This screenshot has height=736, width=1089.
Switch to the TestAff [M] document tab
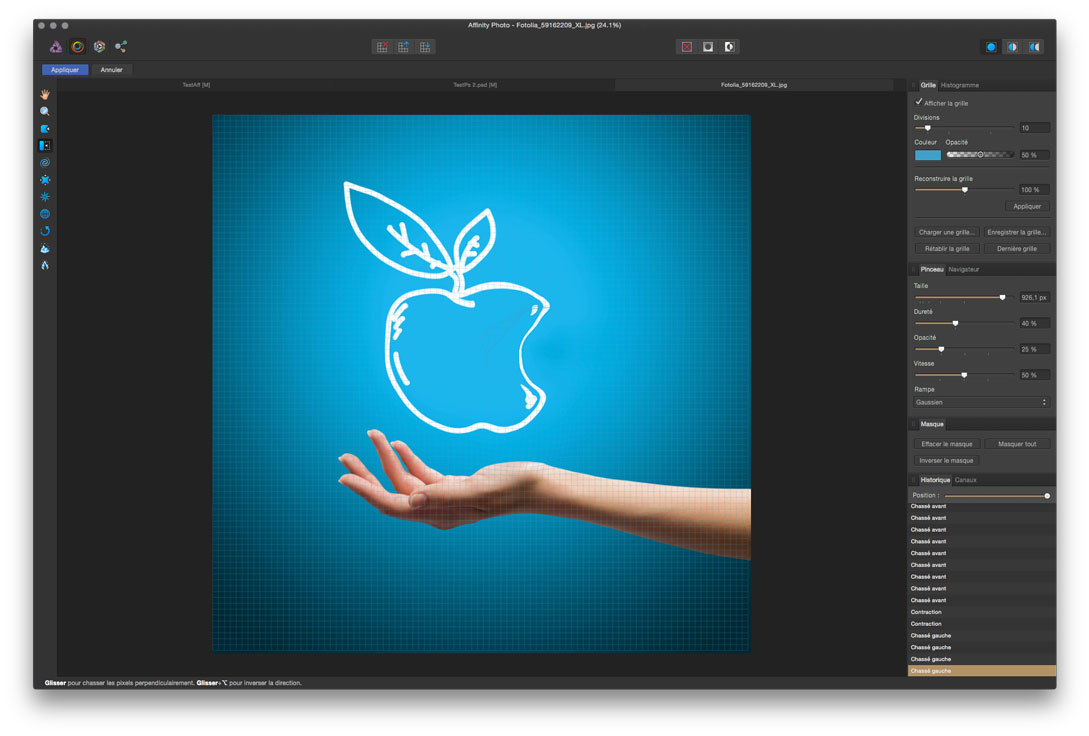click(x=196, y=85)
